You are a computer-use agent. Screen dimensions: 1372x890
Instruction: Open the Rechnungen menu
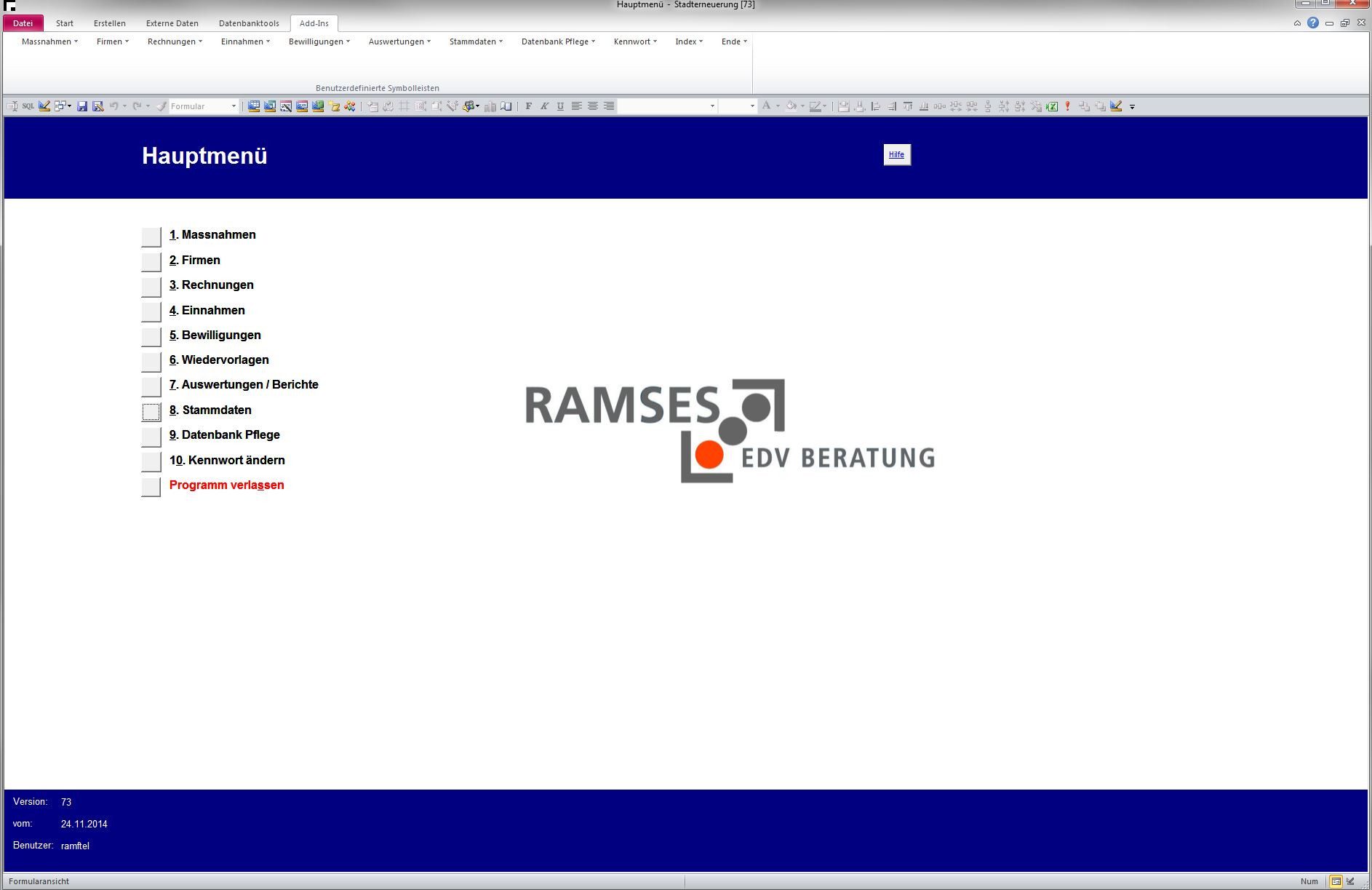point(175,41)
